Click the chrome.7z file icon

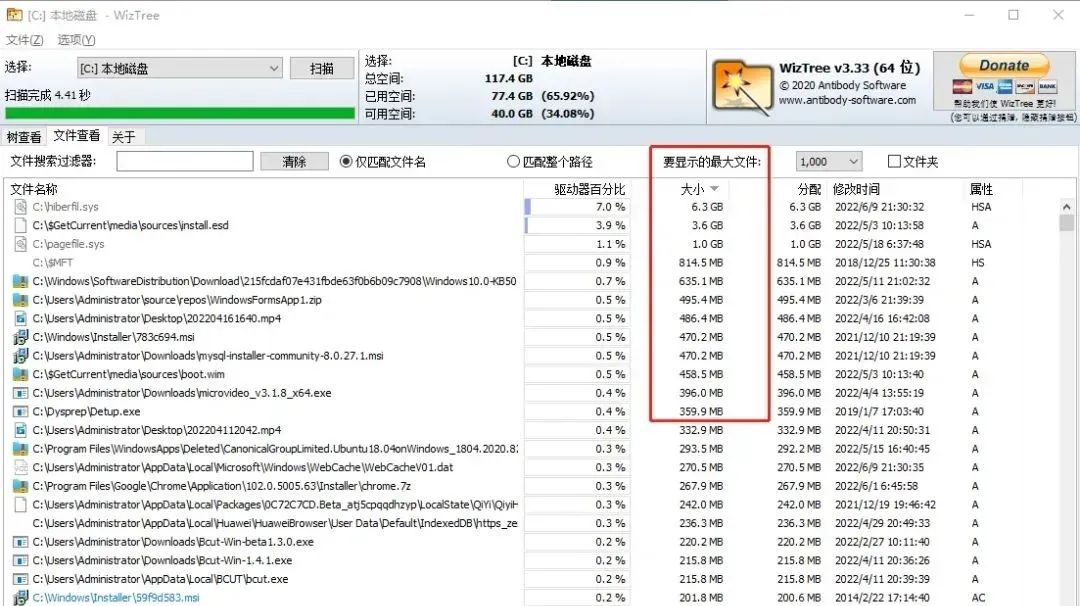(x=21, y=485)
